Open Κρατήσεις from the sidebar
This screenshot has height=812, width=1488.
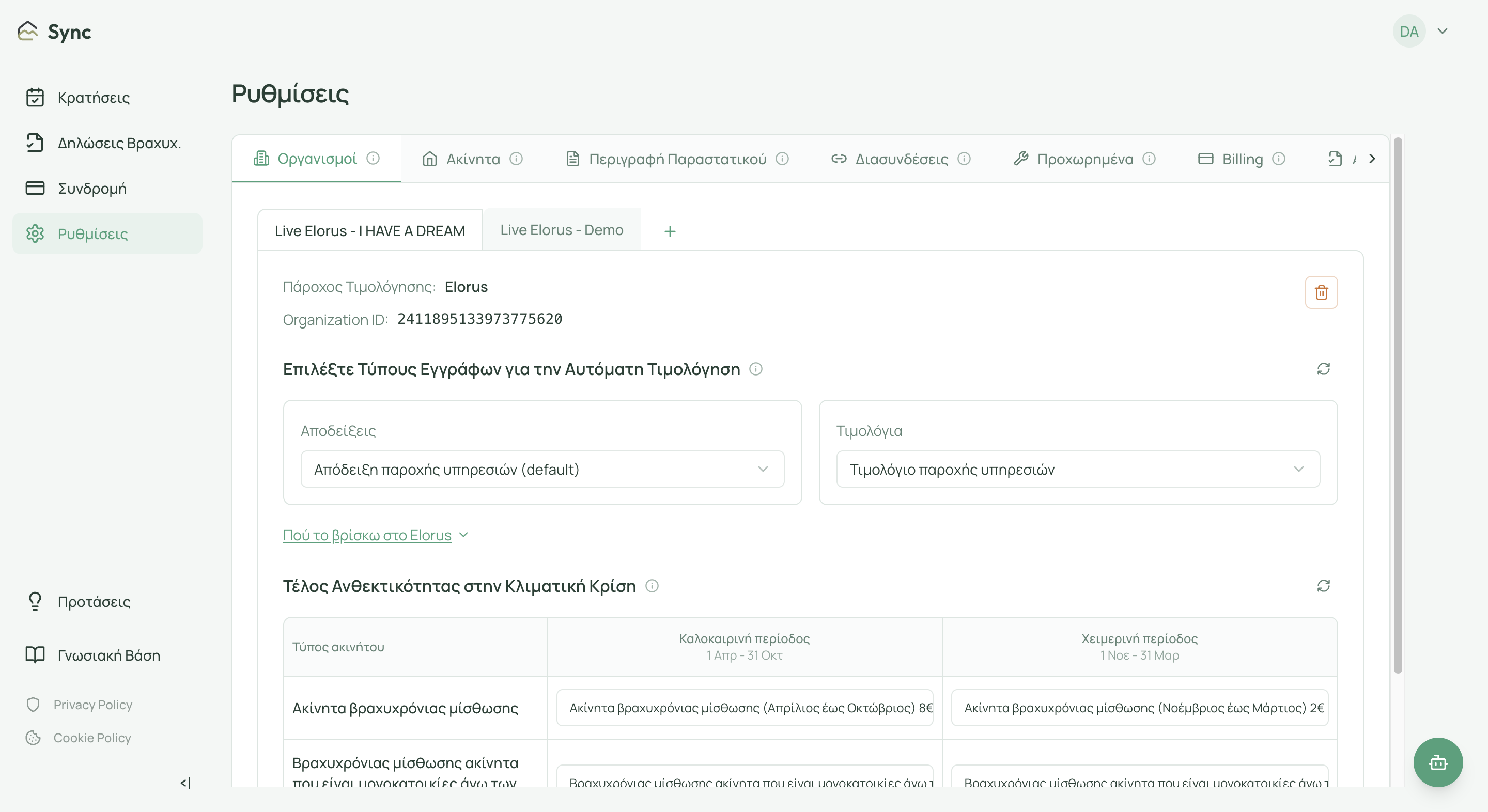click(x=107, y=97)
